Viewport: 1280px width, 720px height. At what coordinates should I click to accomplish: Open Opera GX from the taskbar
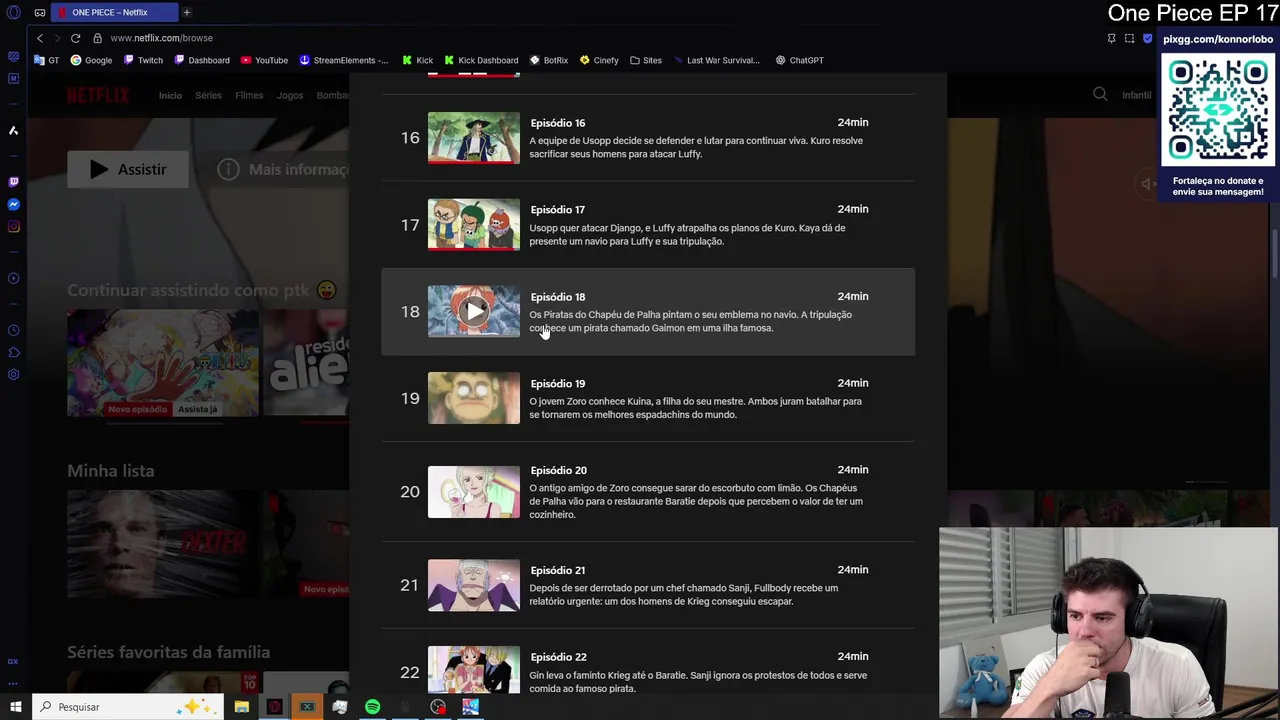point(274,707)
